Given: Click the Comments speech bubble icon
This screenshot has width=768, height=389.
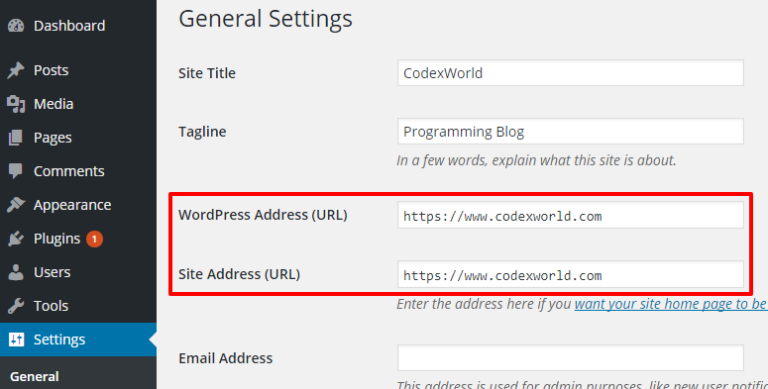Looking at the screenshot, I should point(16,171).
